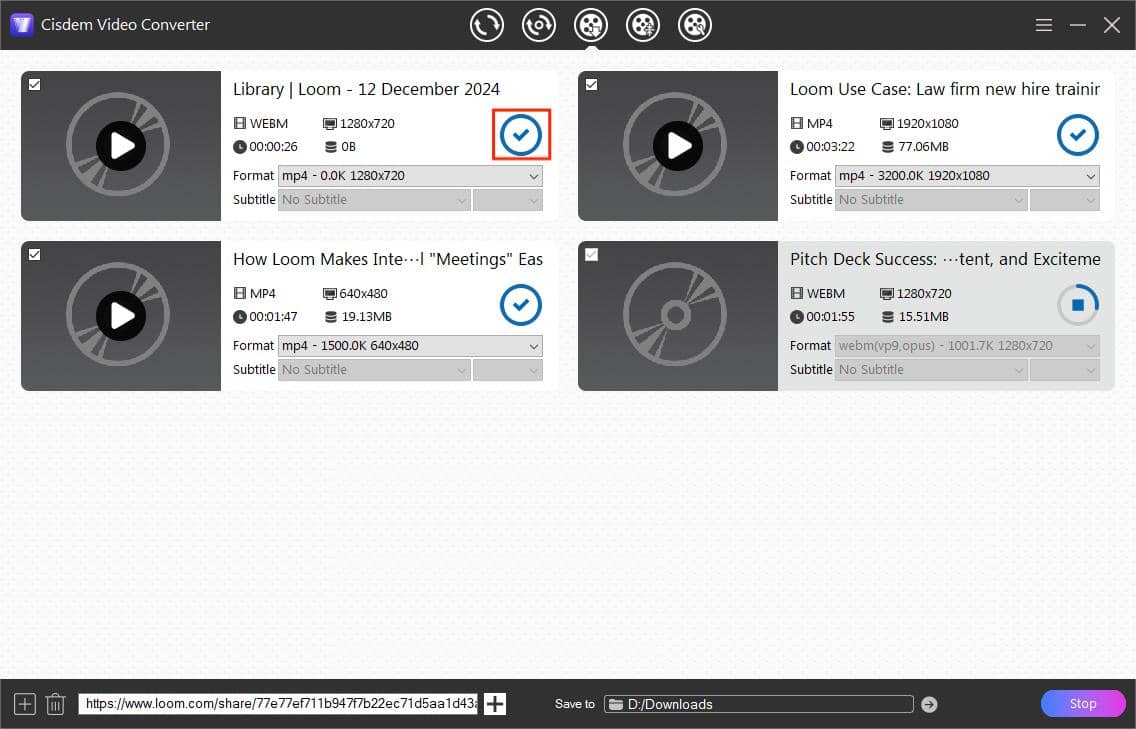Screen dimensions: 1136x729
Task: Click the title Library | Loom - 12 December 2024
Action: pyautogui.click(x=367, y=89)
